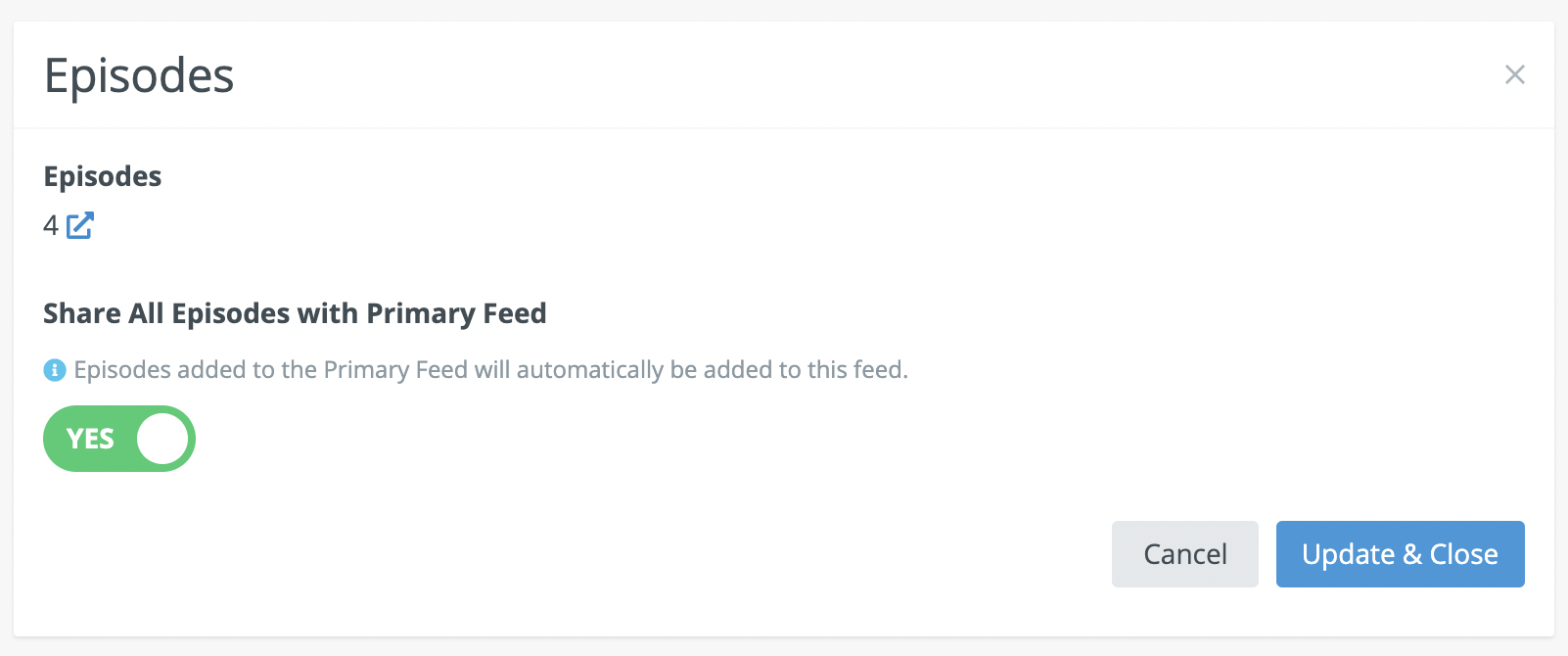The height and width of the screenshot is (656, 1568).
Task: Open the episodes list external link icon
Action: [x=80, y=225]
